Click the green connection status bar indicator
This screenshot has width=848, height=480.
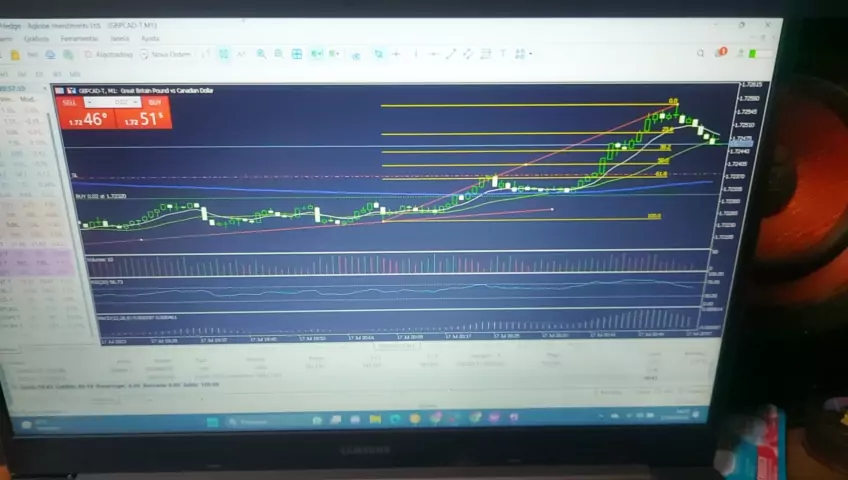(x=753, y=54)
